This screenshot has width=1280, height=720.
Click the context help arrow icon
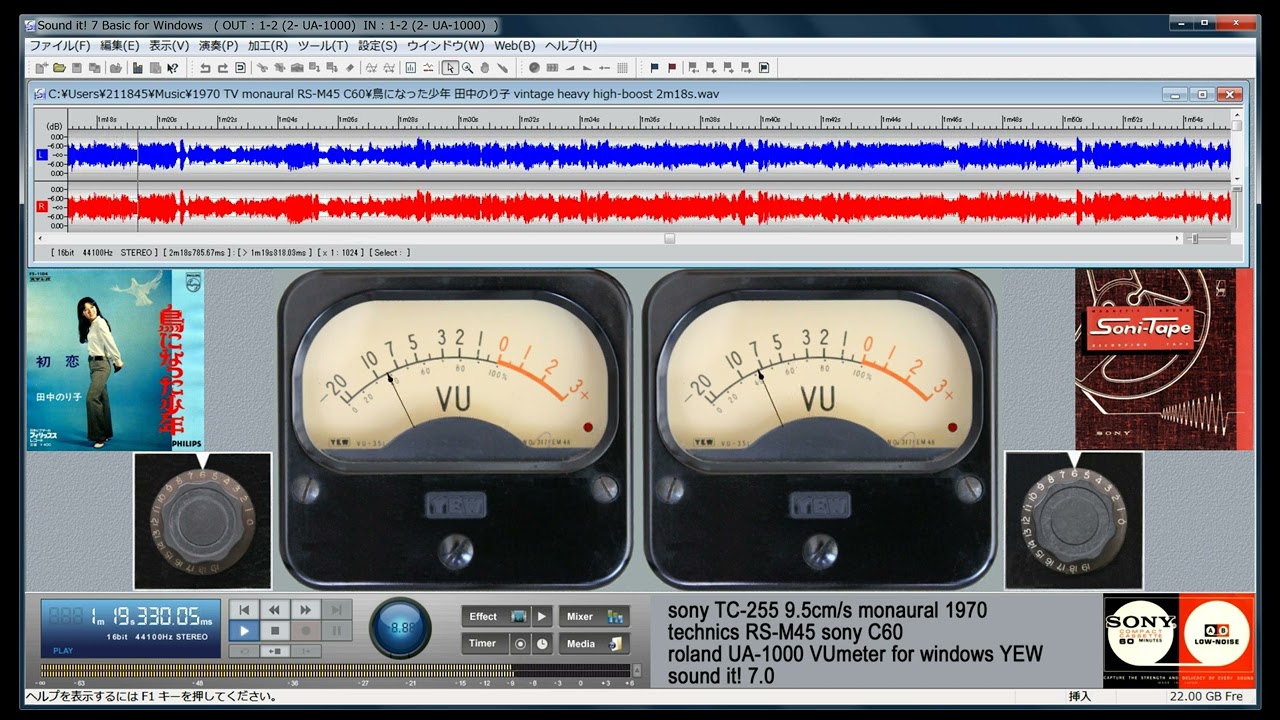click(173, 68)
